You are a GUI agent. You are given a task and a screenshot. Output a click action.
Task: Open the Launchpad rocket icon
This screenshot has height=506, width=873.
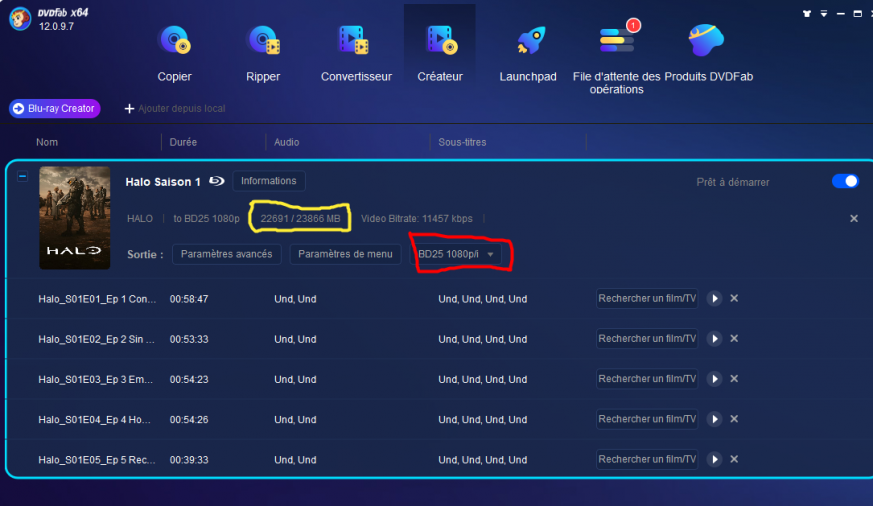point(528,41)
